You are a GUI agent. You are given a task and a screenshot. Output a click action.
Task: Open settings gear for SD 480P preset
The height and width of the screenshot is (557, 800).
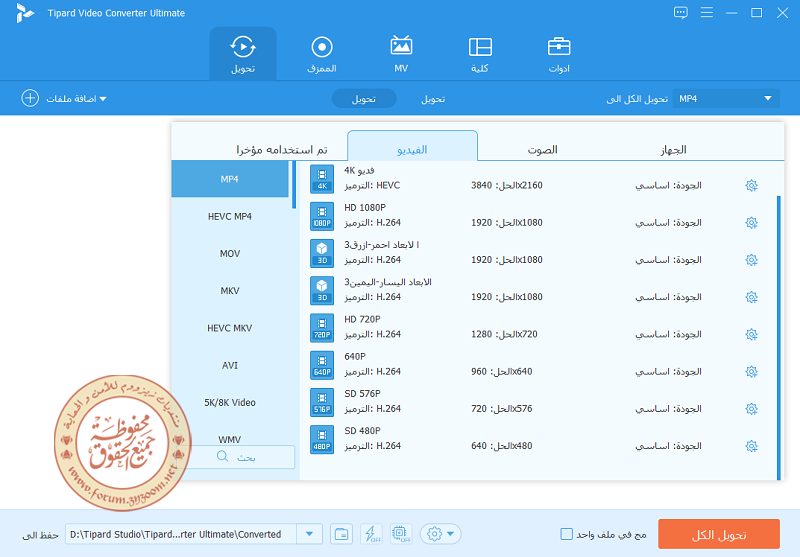(x=752, y=446)
